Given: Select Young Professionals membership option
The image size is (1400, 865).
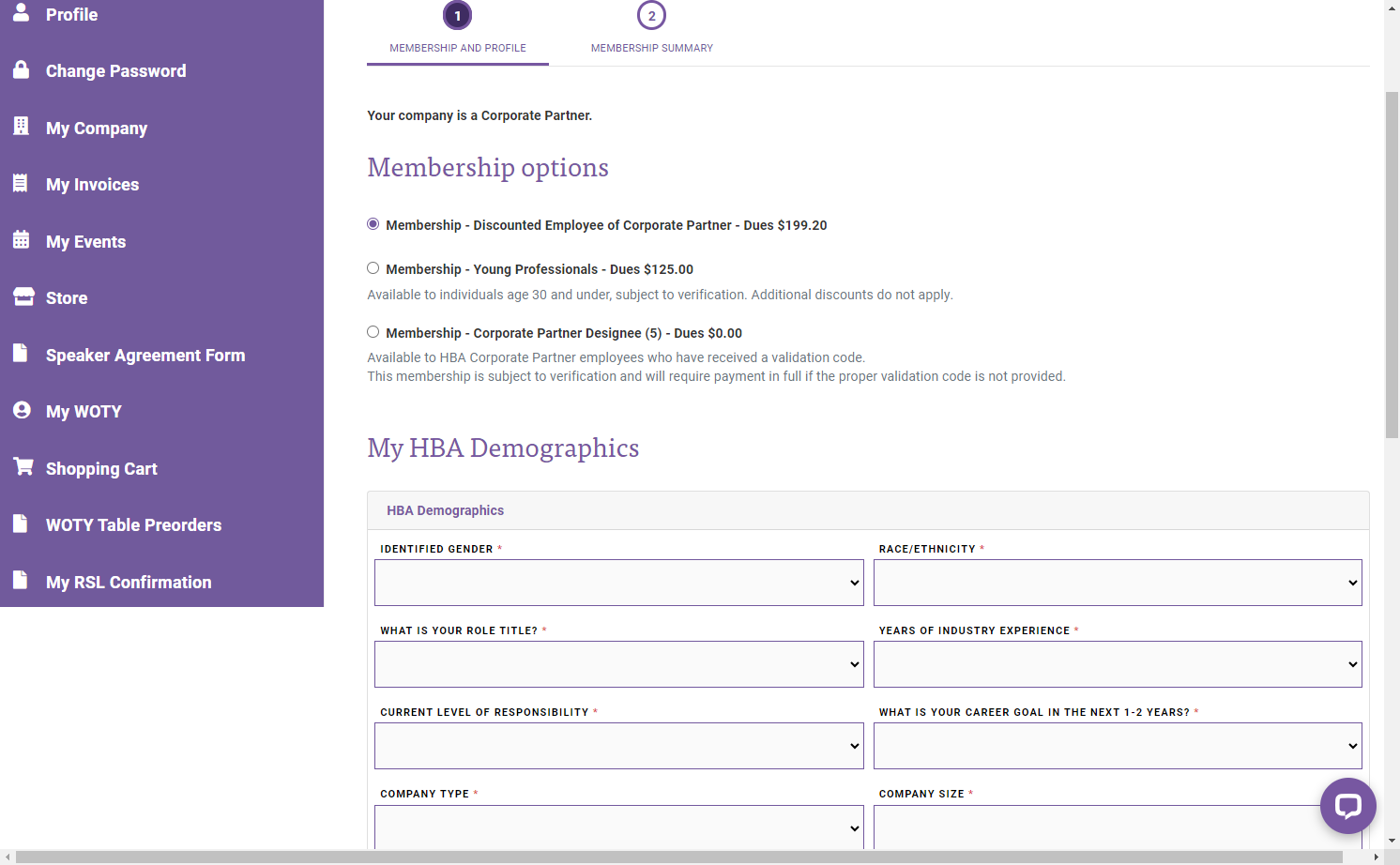Looking at the screenshot, I should (x=373, y=268).
